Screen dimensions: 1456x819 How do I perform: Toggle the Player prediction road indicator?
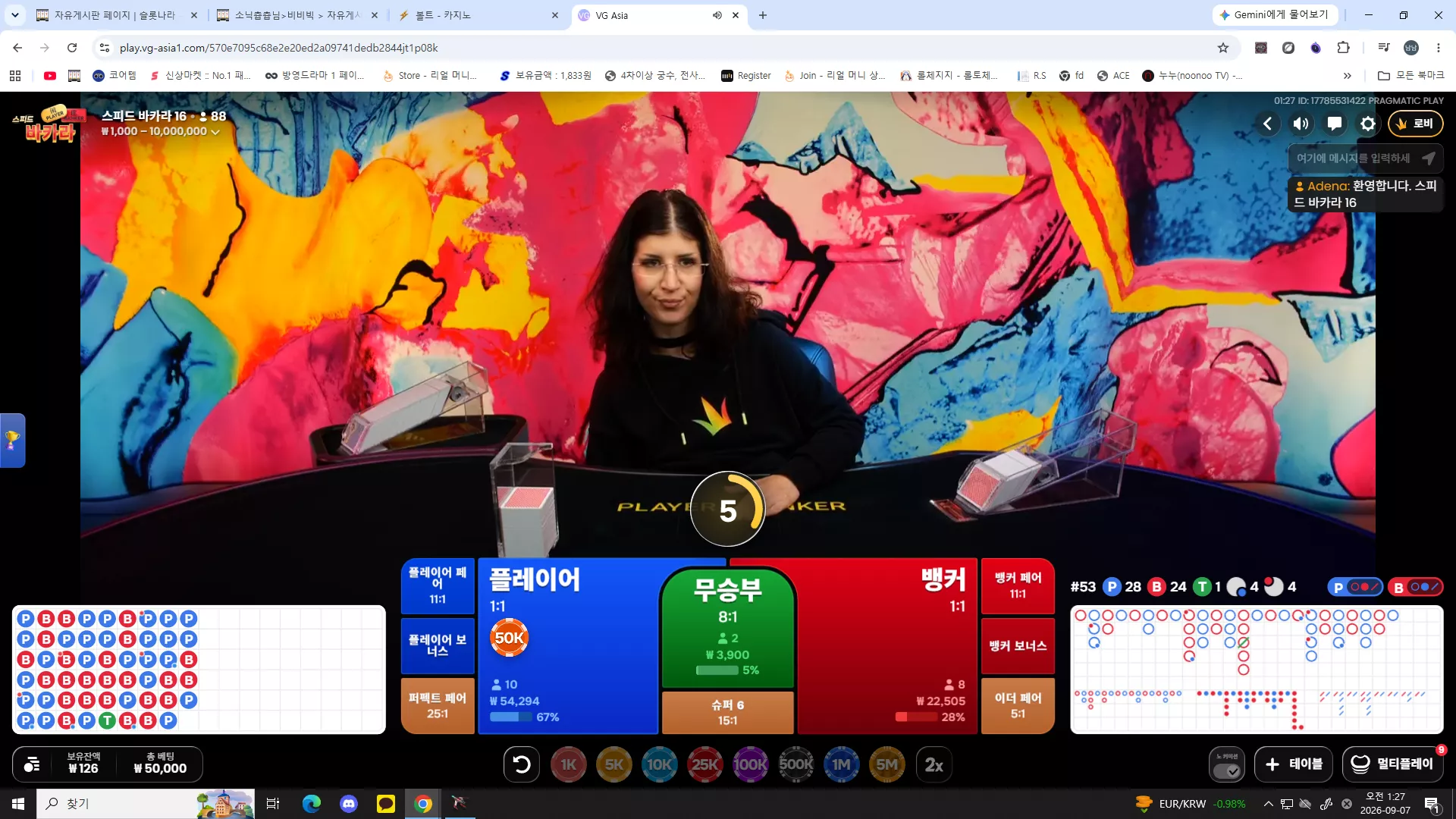tap(1355, 587)
